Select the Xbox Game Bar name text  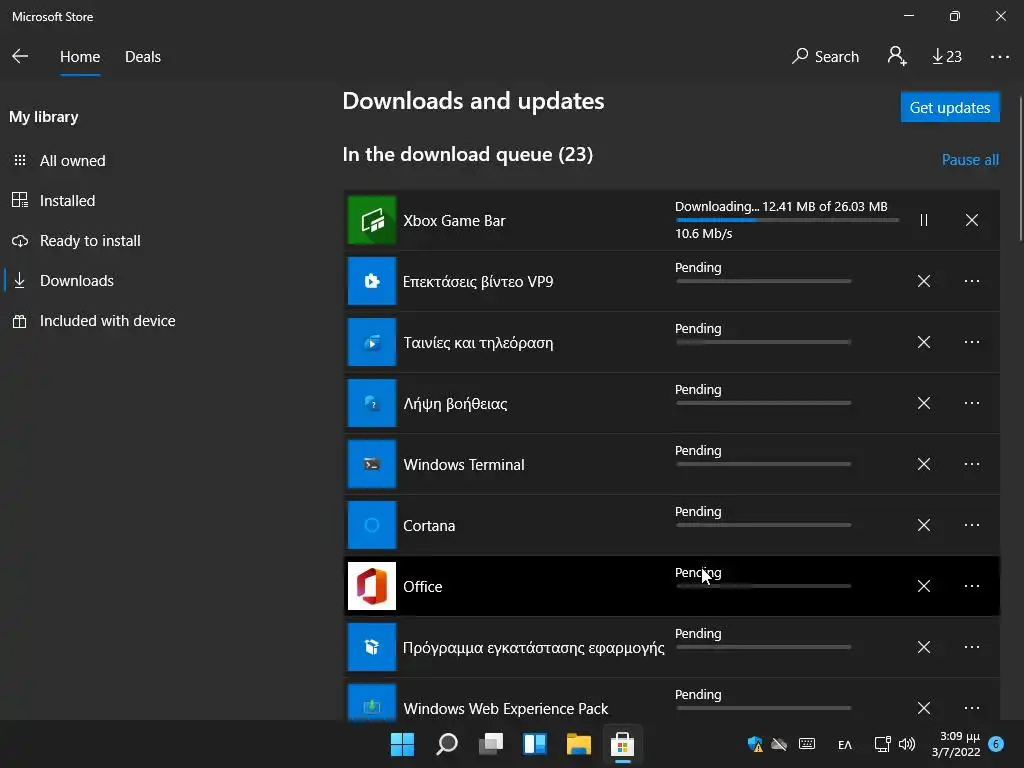(454, 221)
